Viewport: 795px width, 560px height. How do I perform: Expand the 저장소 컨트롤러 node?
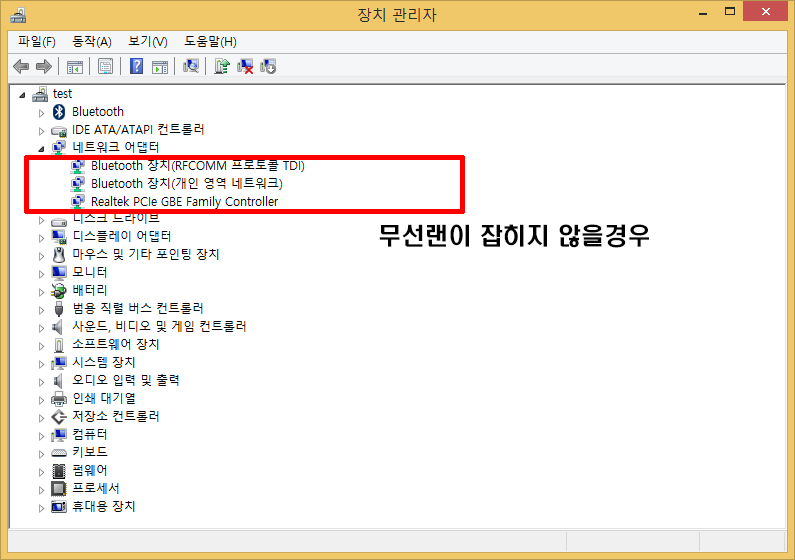[x=42, y=418]
